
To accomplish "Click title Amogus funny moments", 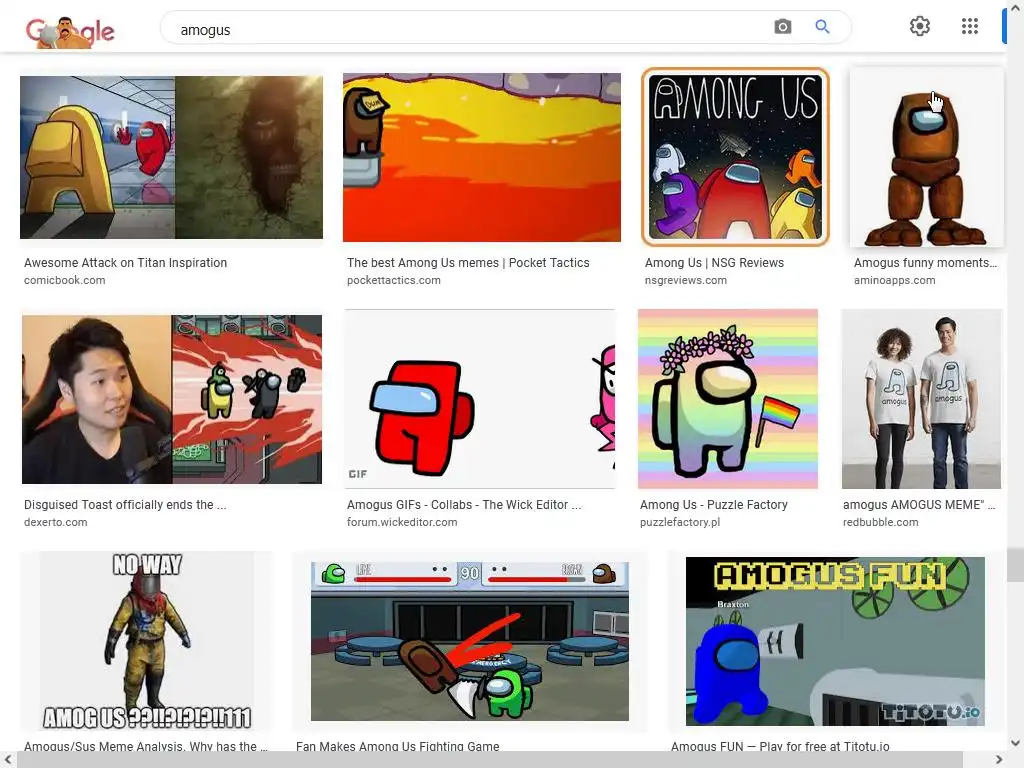I will pyautogui.click(x=925, y=263).
